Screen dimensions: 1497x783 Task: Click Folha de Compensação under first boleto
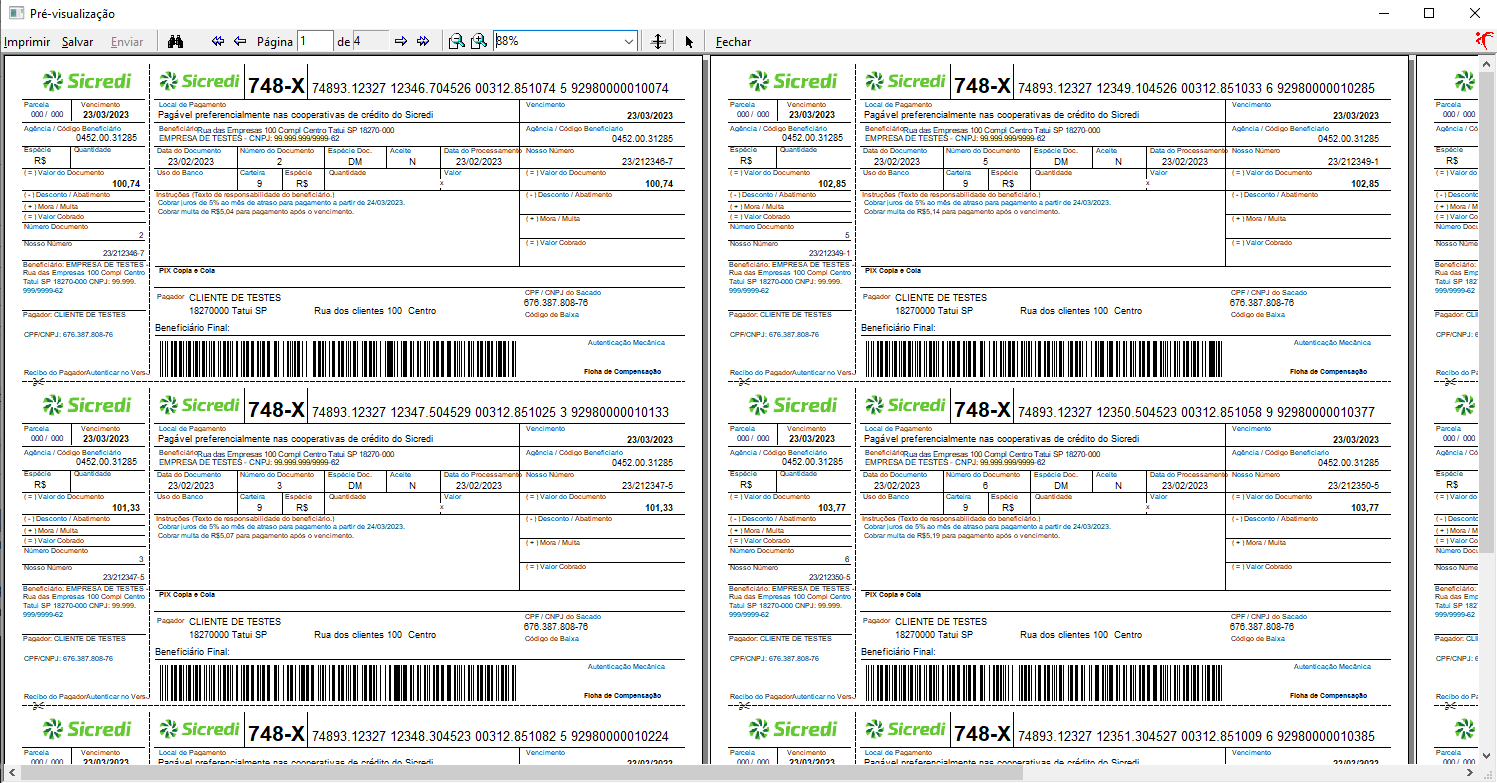[623, 371]
